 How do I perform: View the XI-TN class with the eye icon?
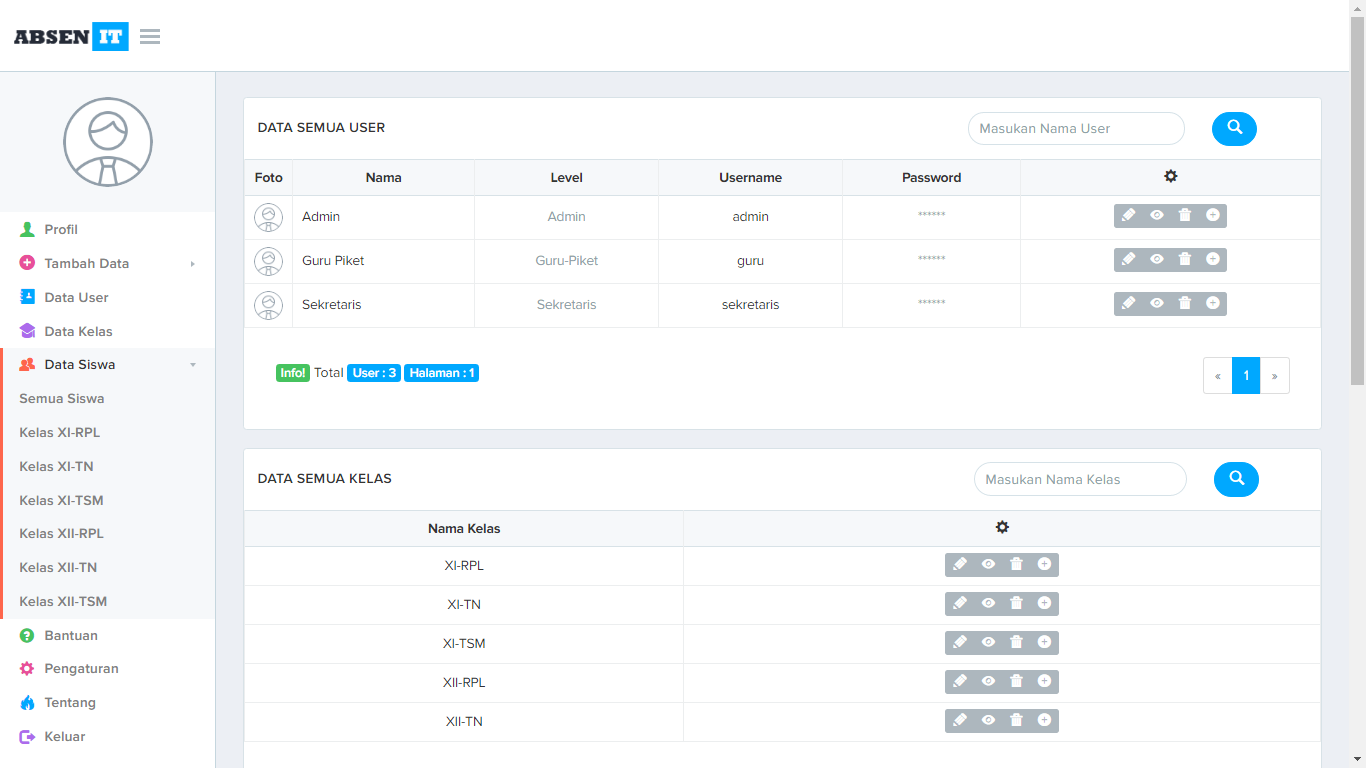(988, 603)
